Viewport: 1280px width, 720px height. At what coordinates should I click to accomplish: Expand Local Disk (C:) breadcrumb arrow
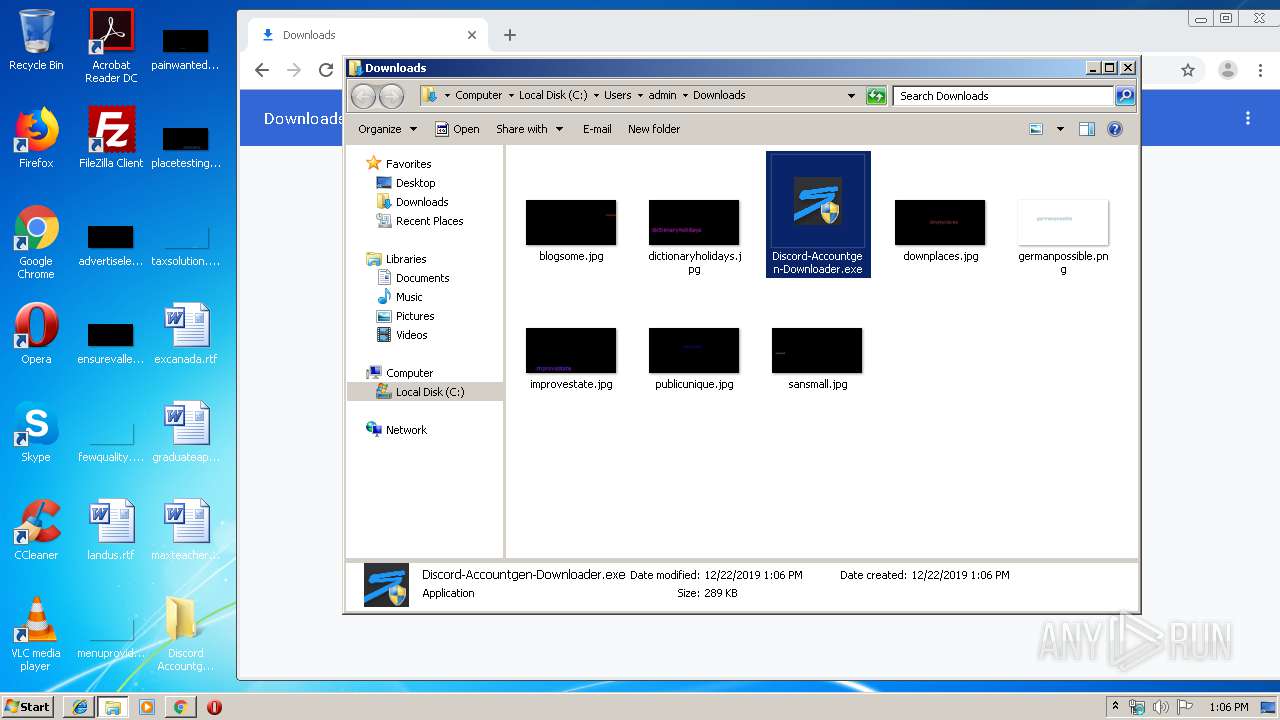(595, 96)
